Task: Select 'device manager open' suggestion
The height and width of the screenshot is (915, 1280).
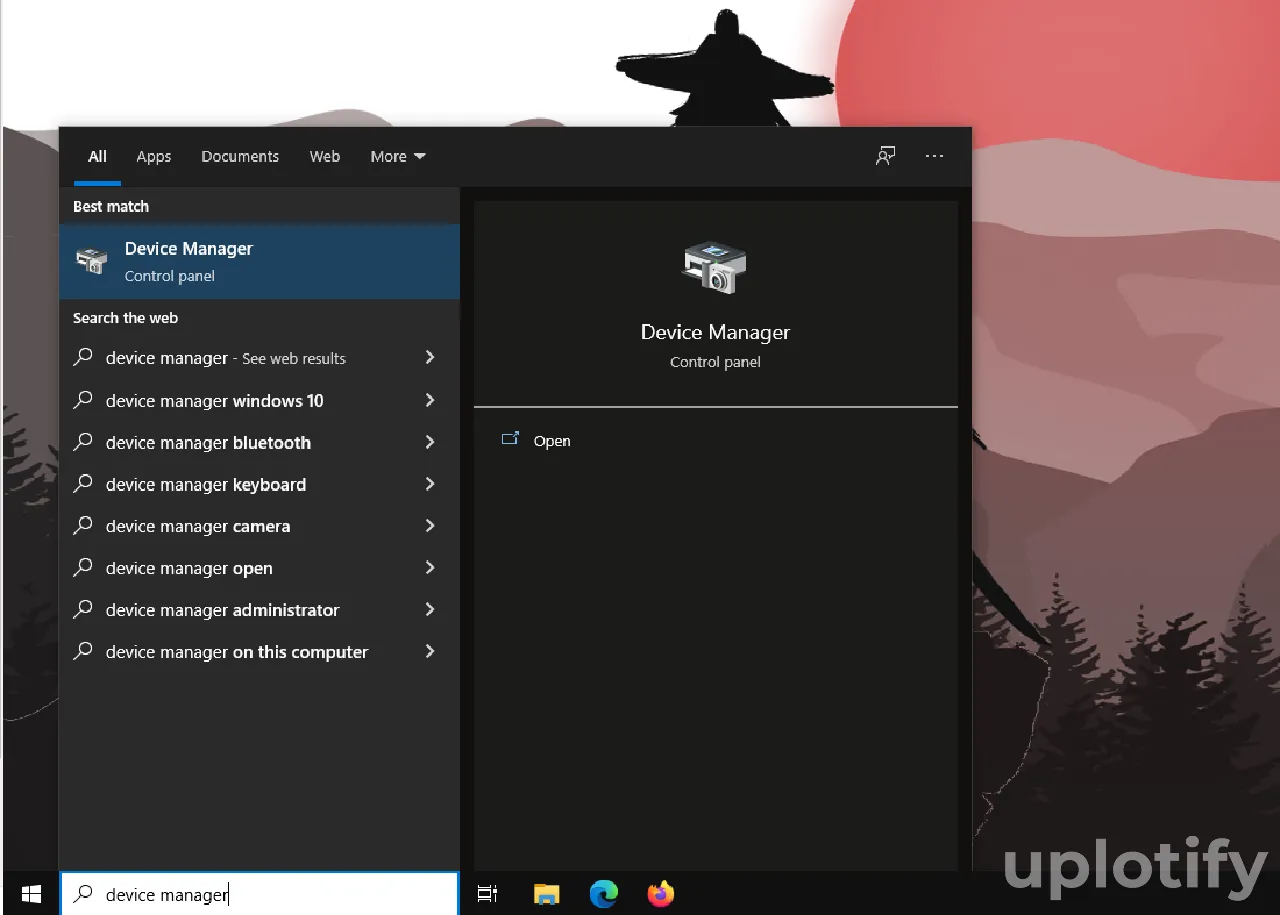Action: coord(260,568)
